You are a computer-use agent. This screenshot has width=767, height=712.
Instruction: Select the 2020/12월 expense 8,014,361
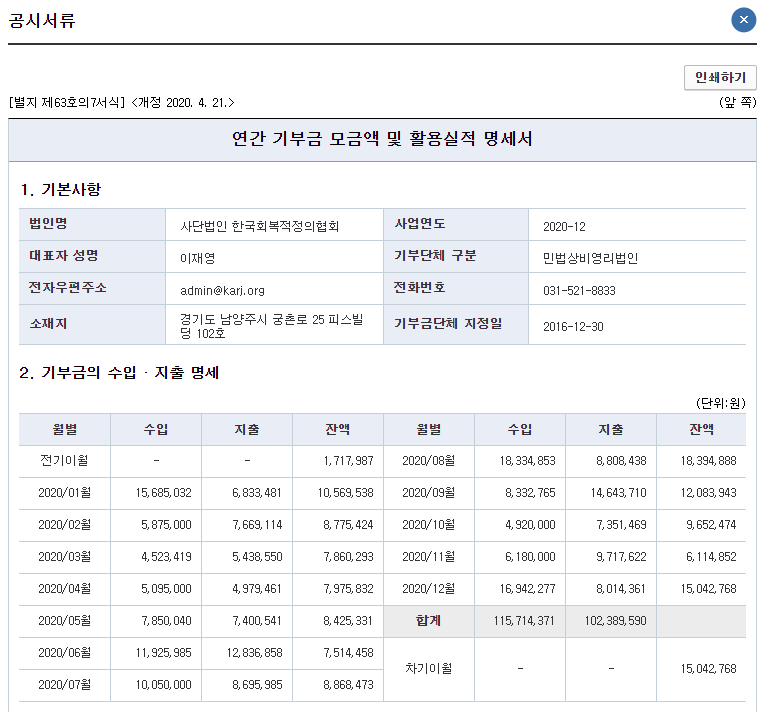(621, 589)
